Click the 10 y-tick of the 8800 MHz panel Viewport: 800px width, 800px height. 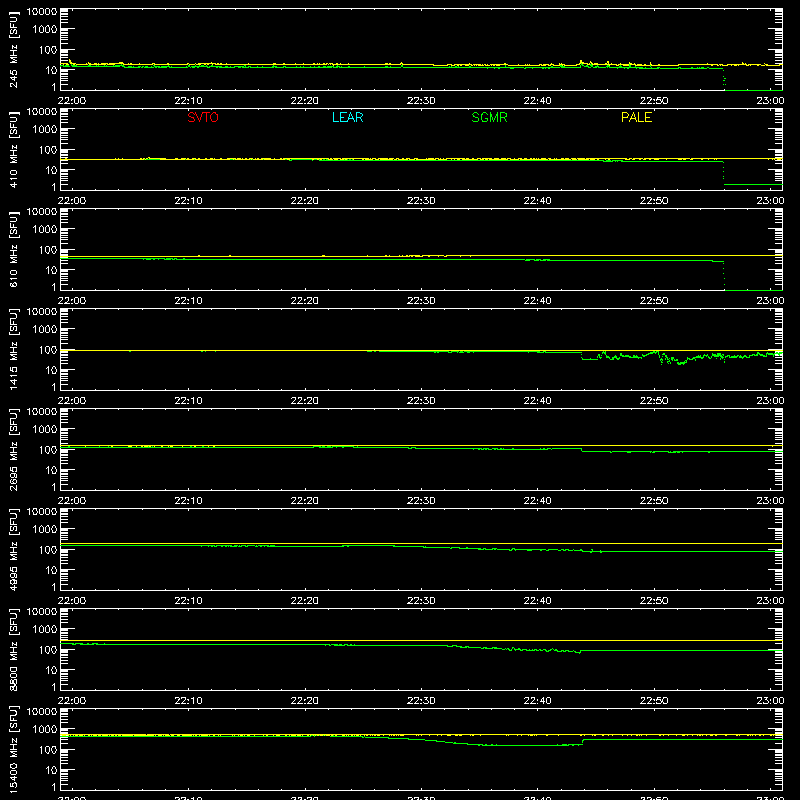click(51, 670)
